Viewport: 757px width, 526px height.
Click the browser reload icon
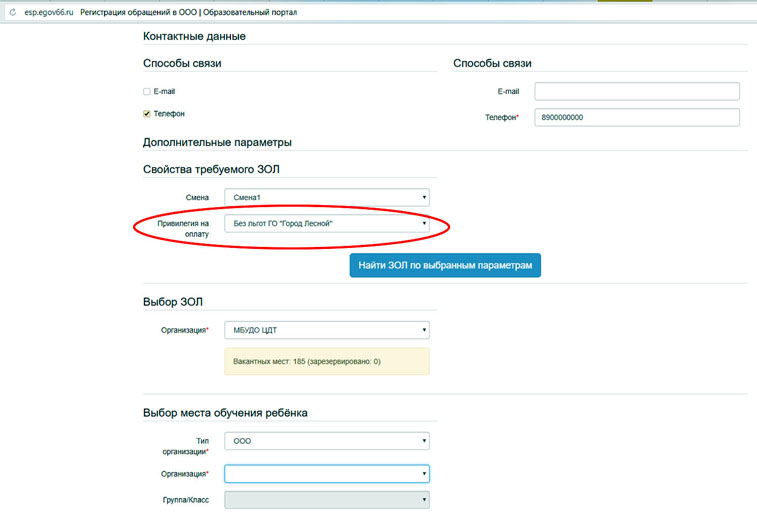pos(13,12)
